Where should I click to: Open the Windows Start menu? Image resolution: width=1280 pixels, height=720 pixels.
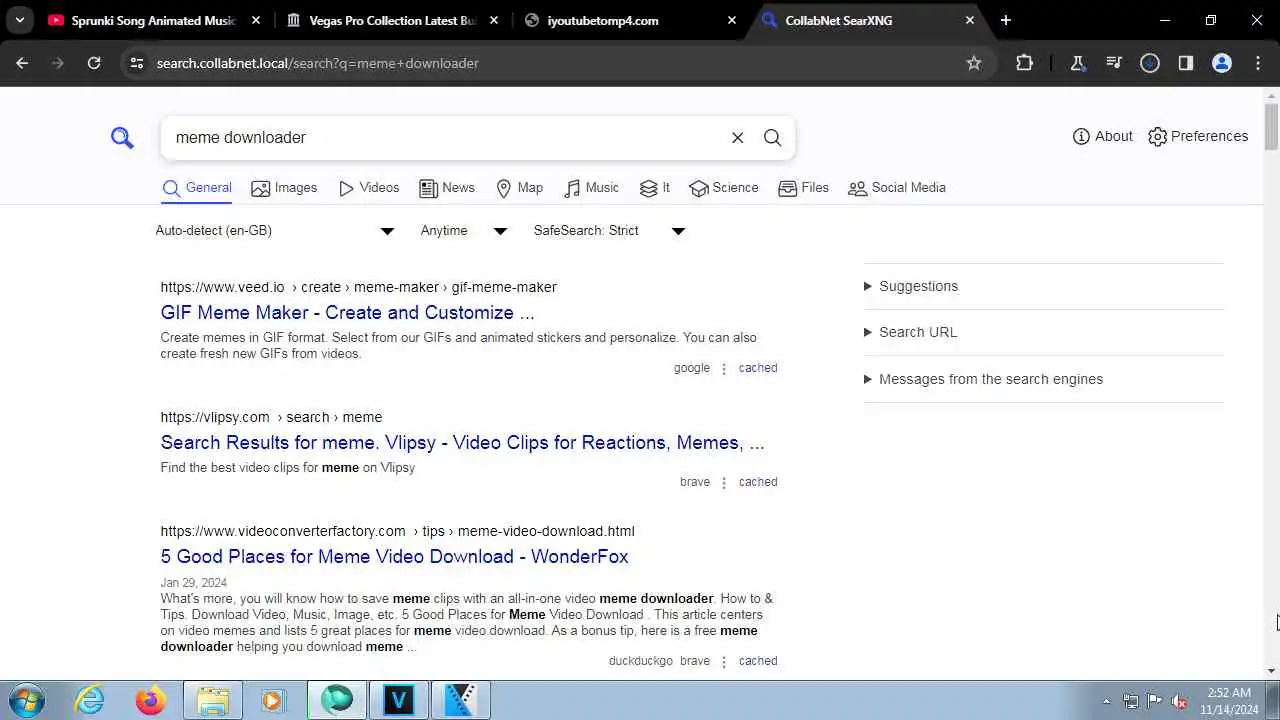26,700
